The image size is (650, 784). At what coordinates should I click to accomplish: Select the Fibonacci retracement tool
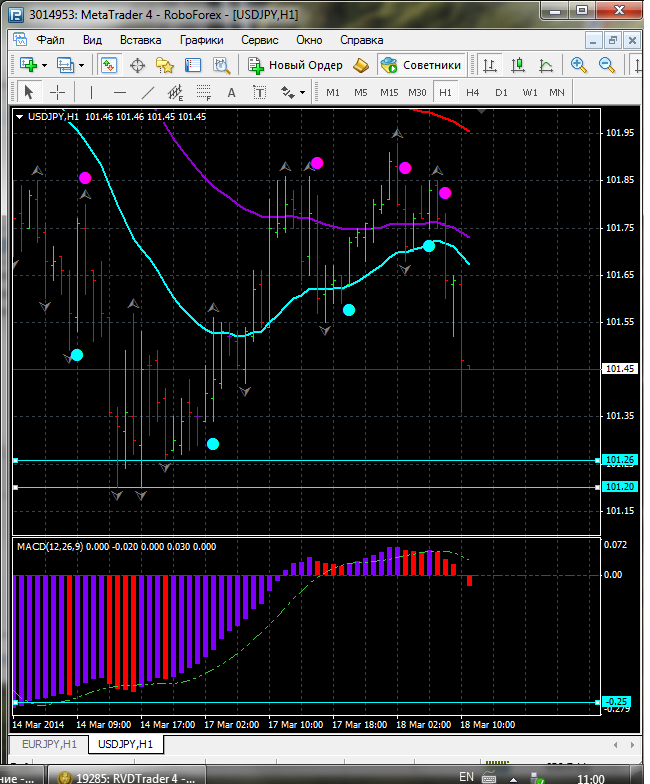[206, 92]
